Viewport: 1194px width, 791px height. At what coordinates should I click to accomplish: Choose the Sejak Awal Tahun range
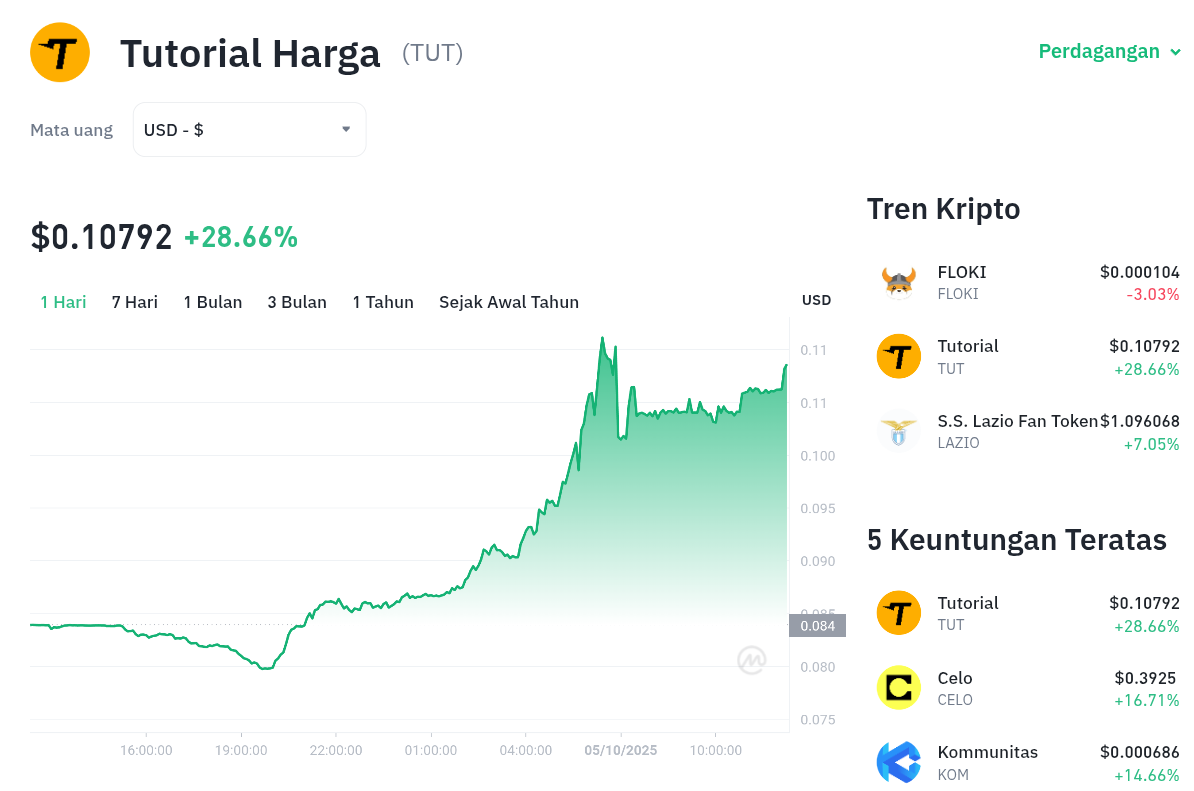coord(509,302)
